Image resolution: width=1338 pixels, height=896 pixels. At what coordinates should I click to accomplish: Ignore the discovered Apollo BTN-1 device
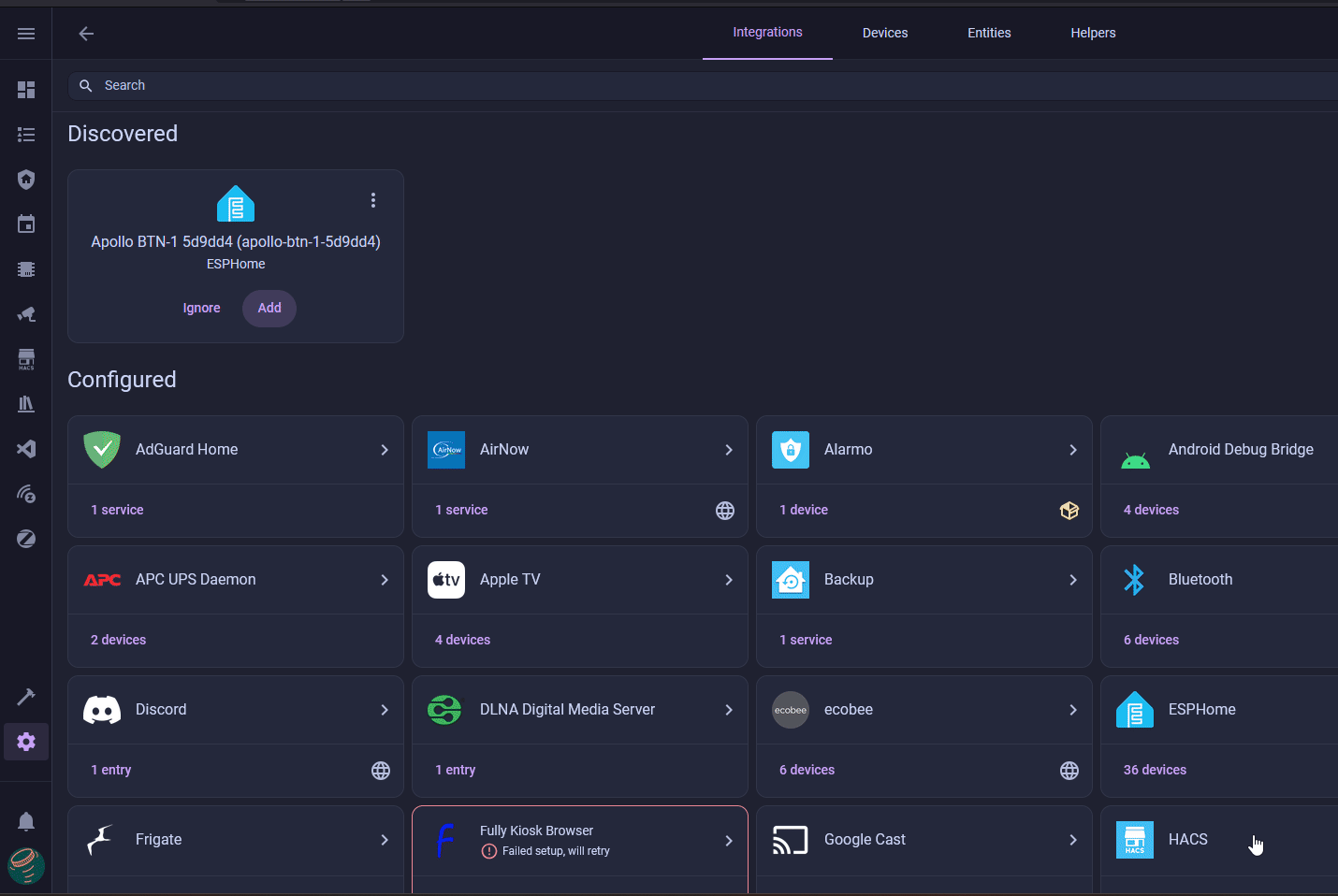tap(201, 308)
